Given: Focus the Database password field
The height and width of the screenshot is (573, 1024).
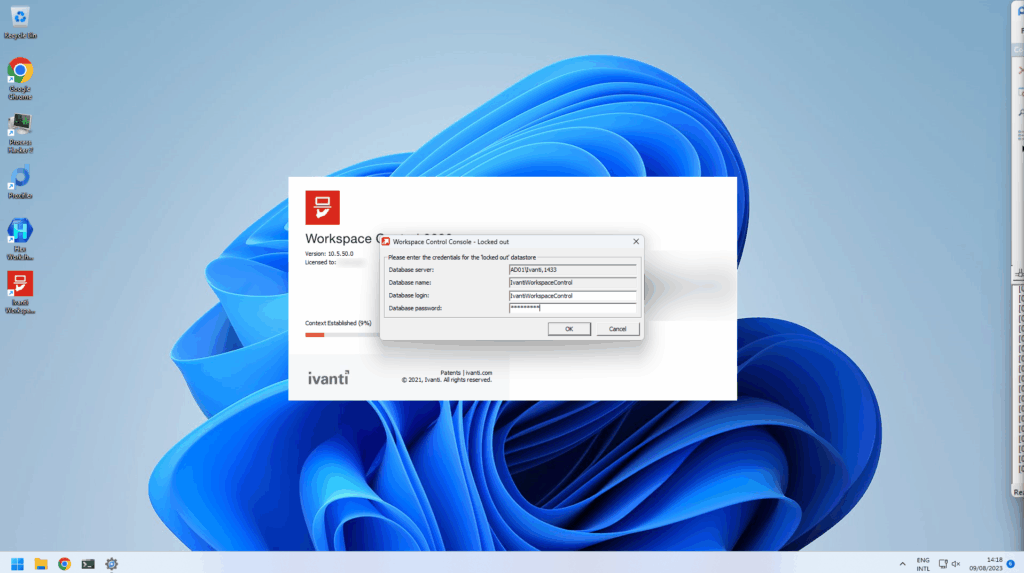Looking at the screenshot, I should click(572, 308).
